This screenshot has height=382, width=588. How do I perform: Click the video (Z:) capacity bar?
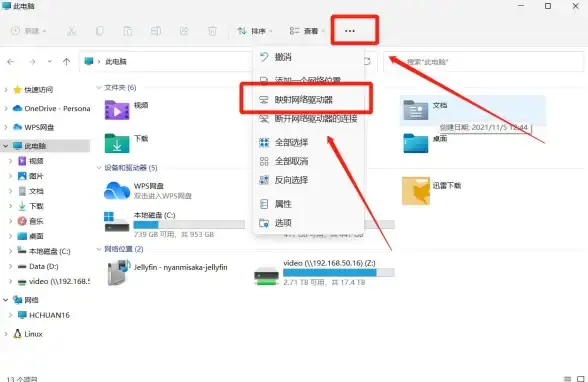[x=339, y=273]
